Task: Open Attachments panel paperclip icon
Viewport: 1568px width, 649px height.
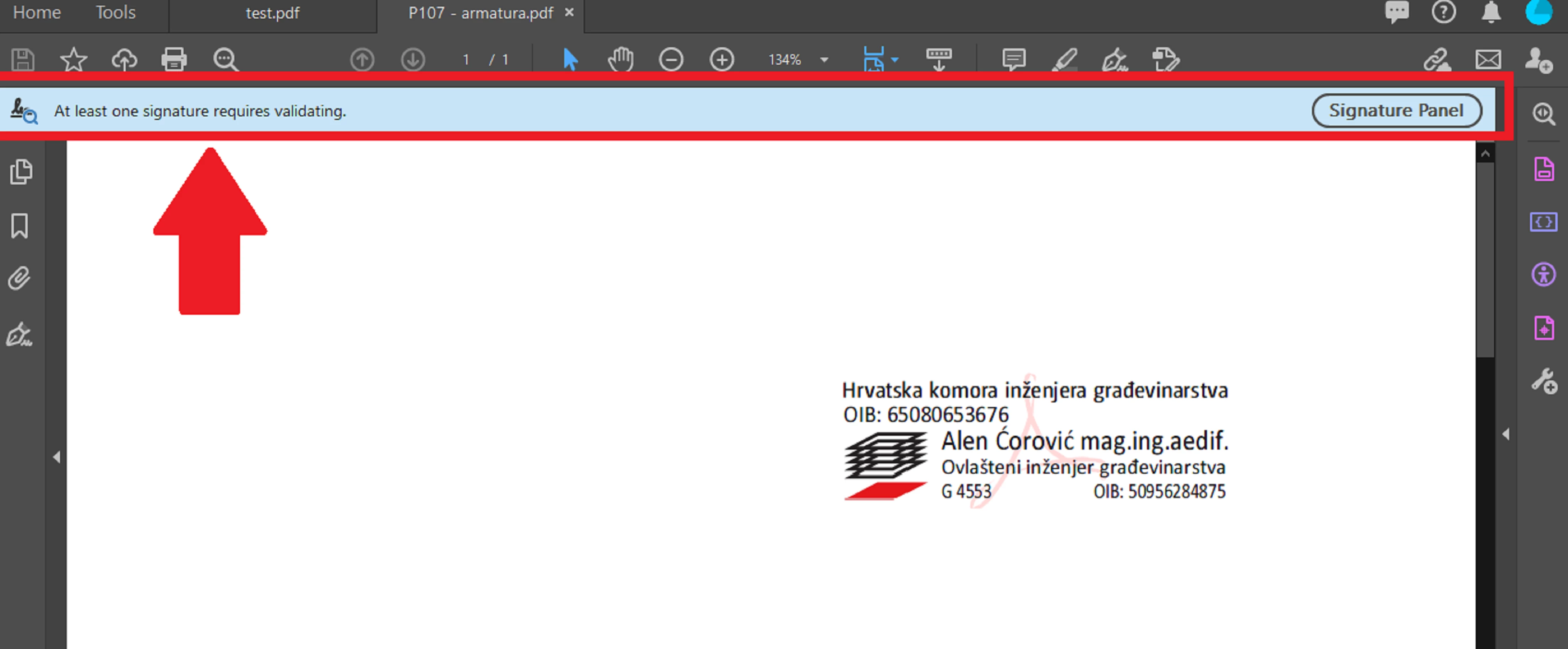Action: pos(20,279)
